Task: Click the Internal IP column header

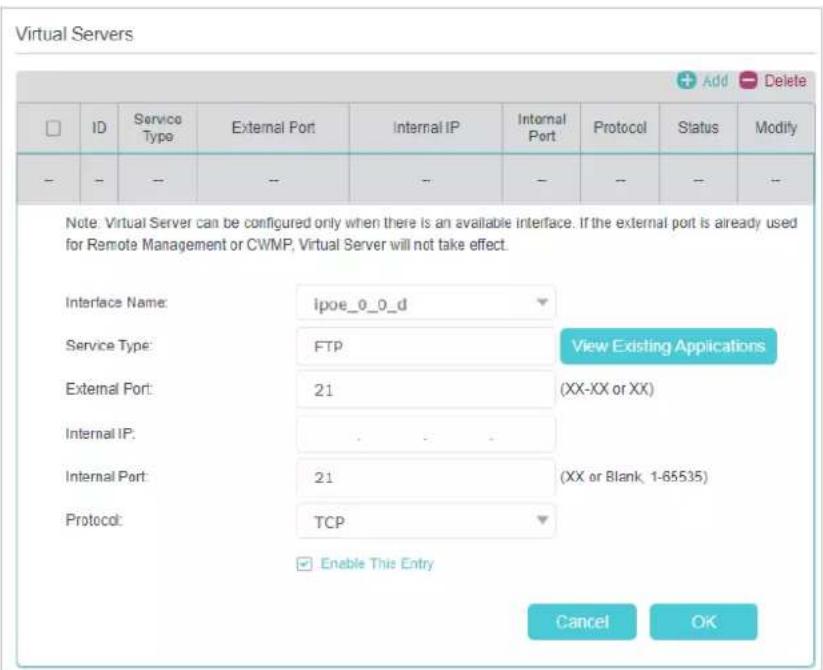Action: [x=426, y=127]
